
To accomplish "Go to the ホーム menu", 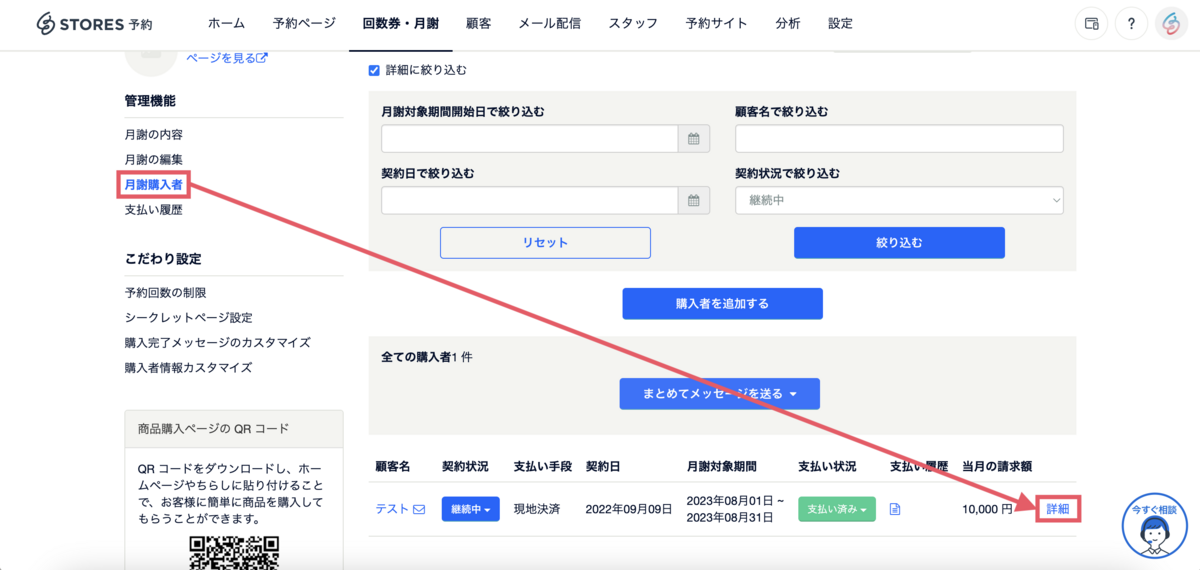I will [226, 24].
